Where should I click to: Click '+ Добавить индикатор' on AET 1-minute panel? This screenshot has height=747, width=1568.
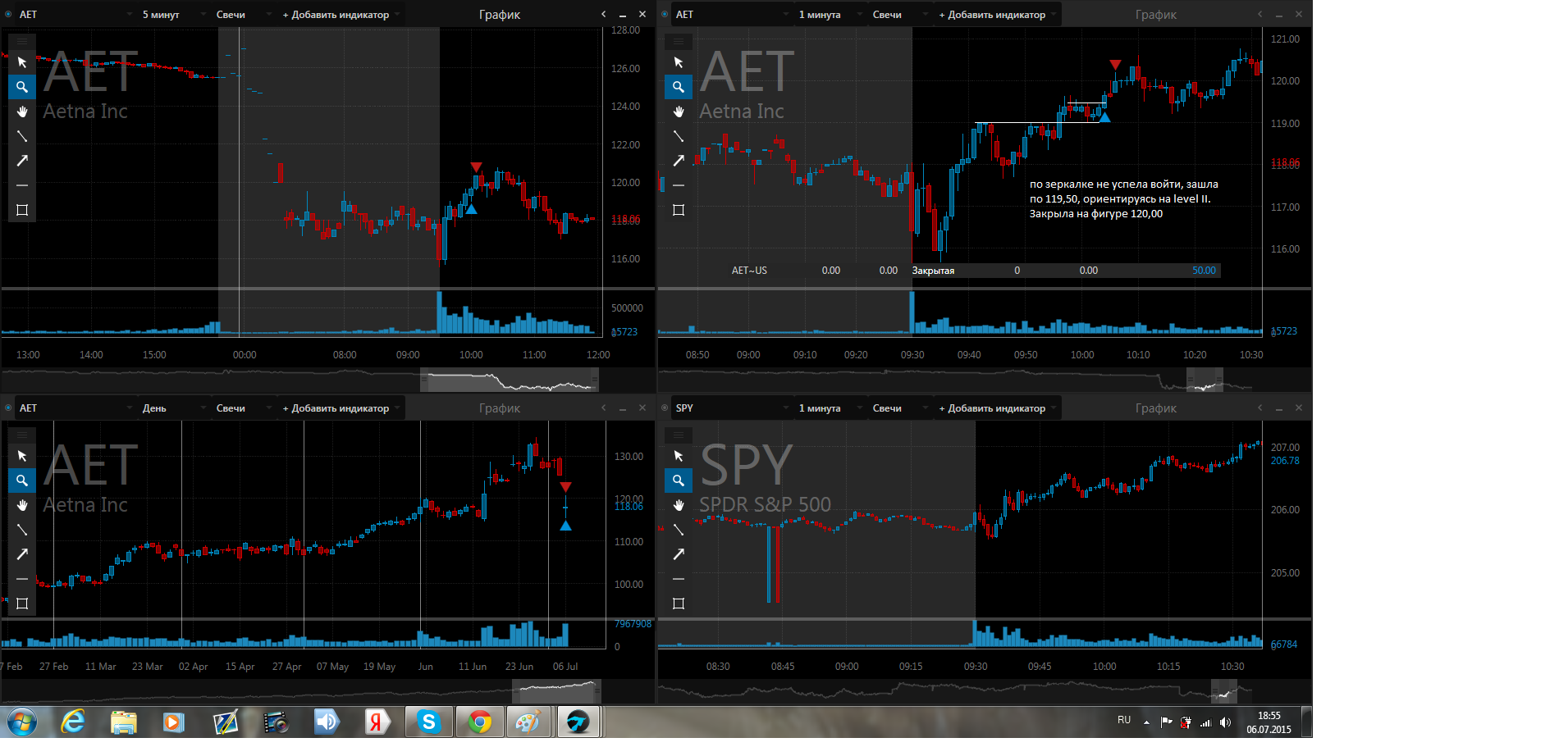(x=997, y=14)
